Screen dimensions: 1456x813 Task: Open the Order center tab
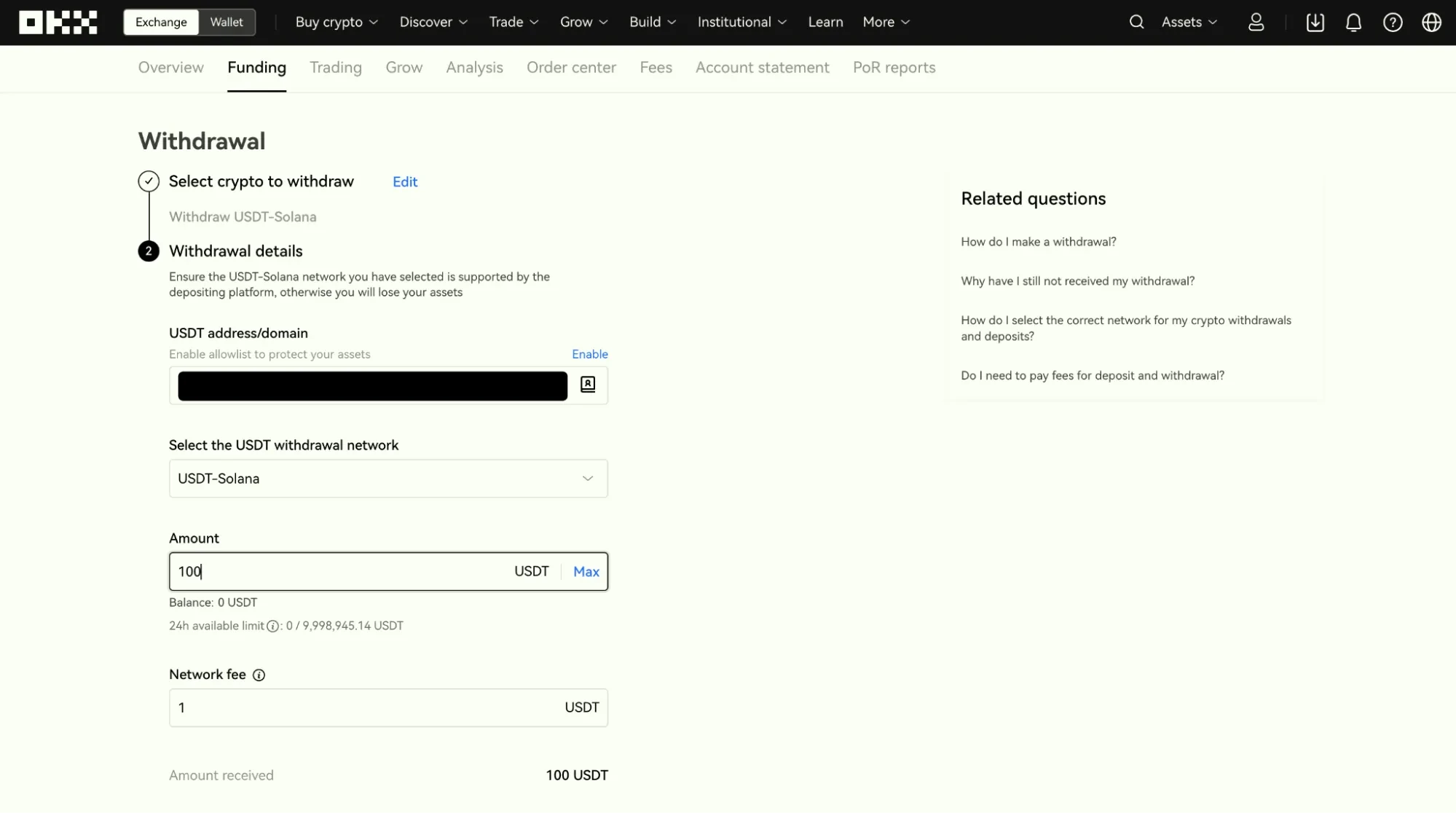(571, 68)
